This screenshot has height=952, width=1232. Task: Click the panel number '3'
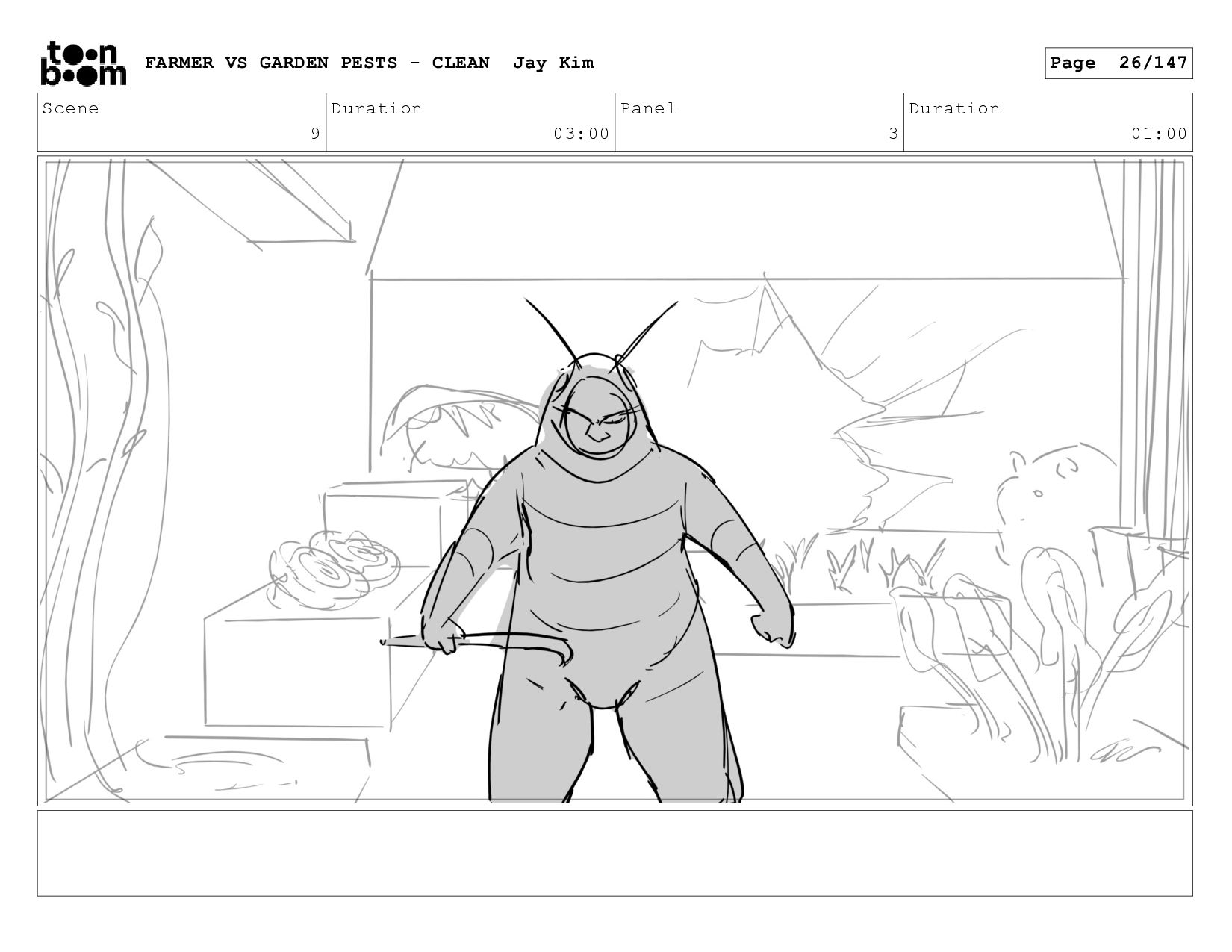point(893,134)
